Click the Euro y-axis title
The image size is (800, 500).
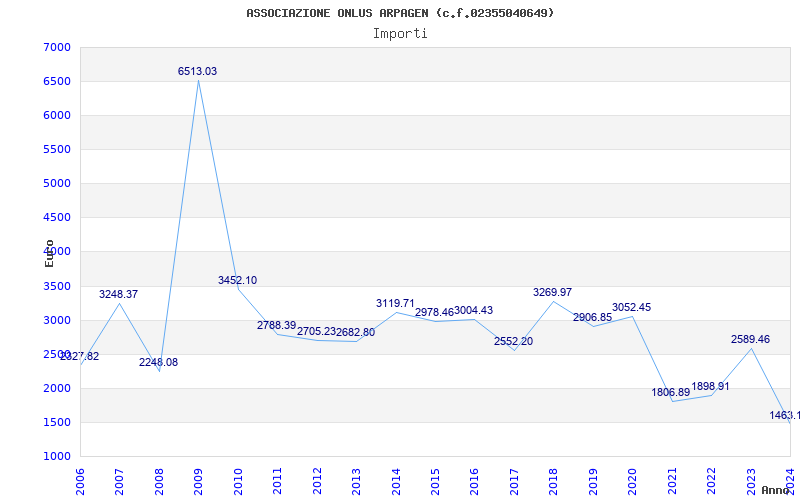49,253
